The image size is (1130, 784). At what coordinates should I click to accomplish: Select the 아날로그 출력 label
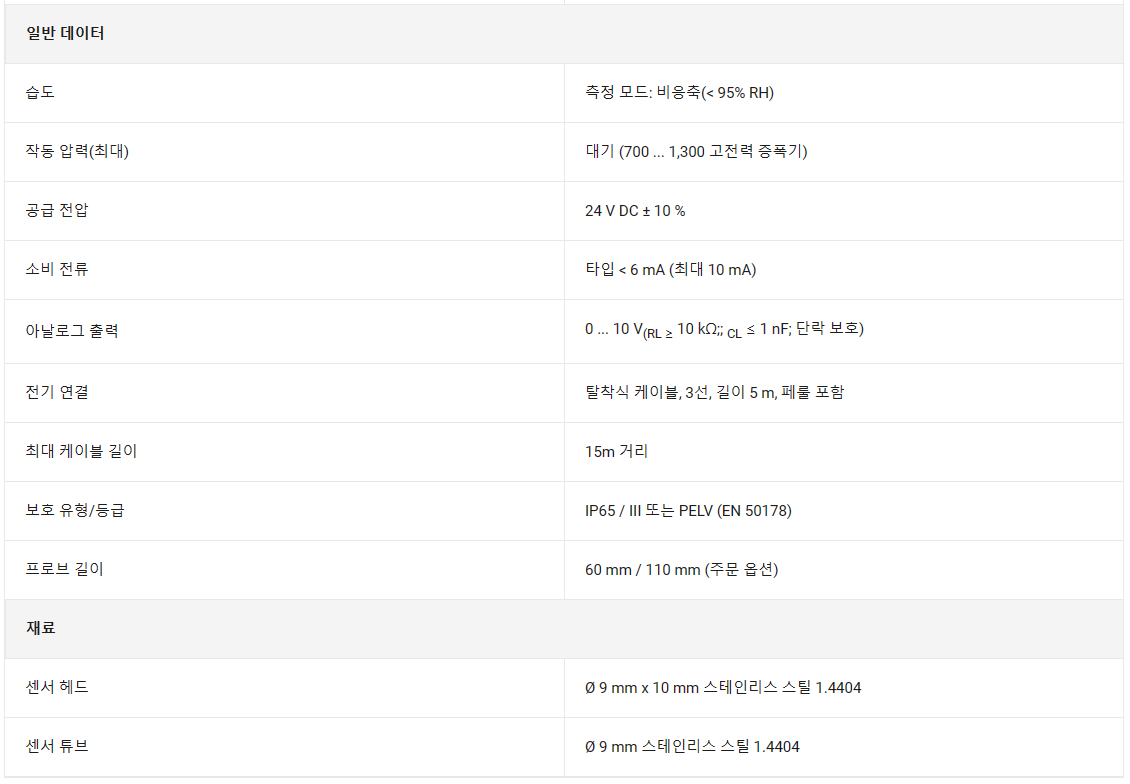pyautogui.click(x=72, y=331)
